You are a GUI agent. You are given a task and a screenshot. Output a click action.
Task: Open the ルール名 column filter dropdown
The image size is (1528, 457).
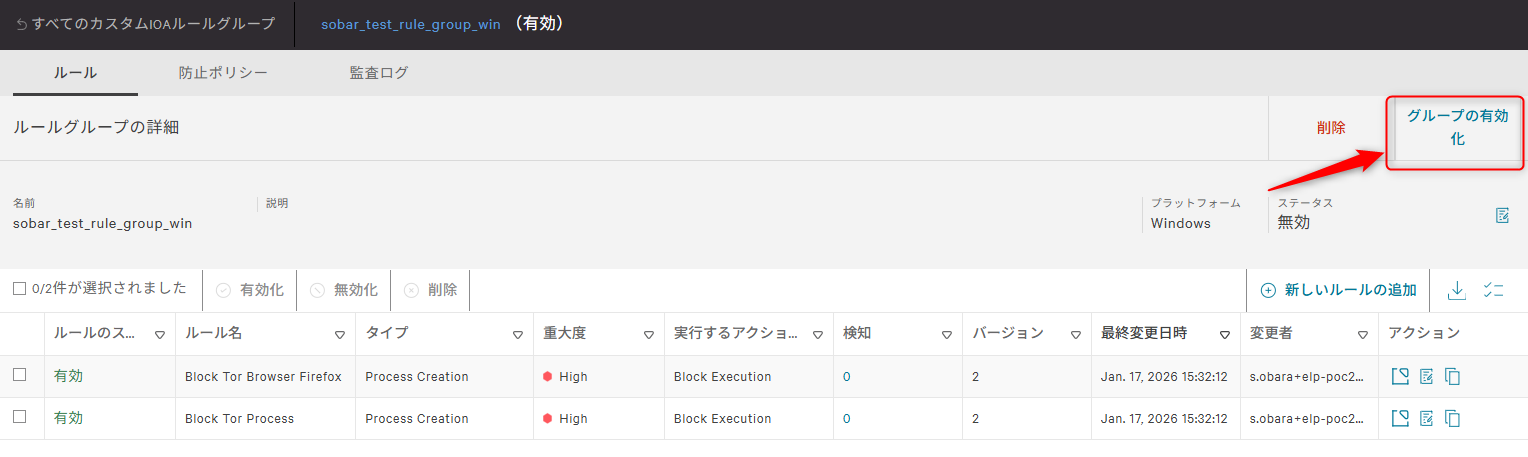coord(340,335)
